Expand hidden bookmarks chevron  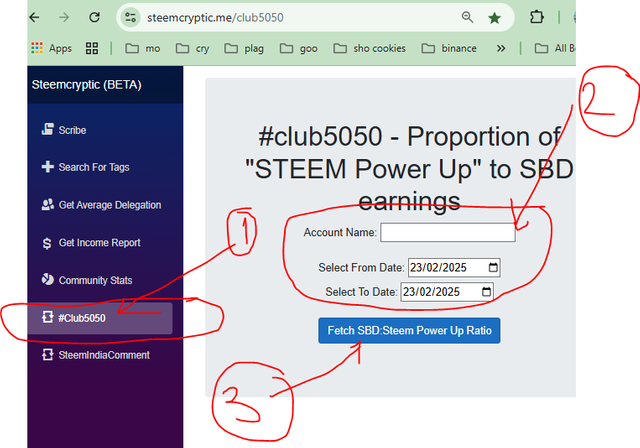pyautogui.click(x=501, y=49)
